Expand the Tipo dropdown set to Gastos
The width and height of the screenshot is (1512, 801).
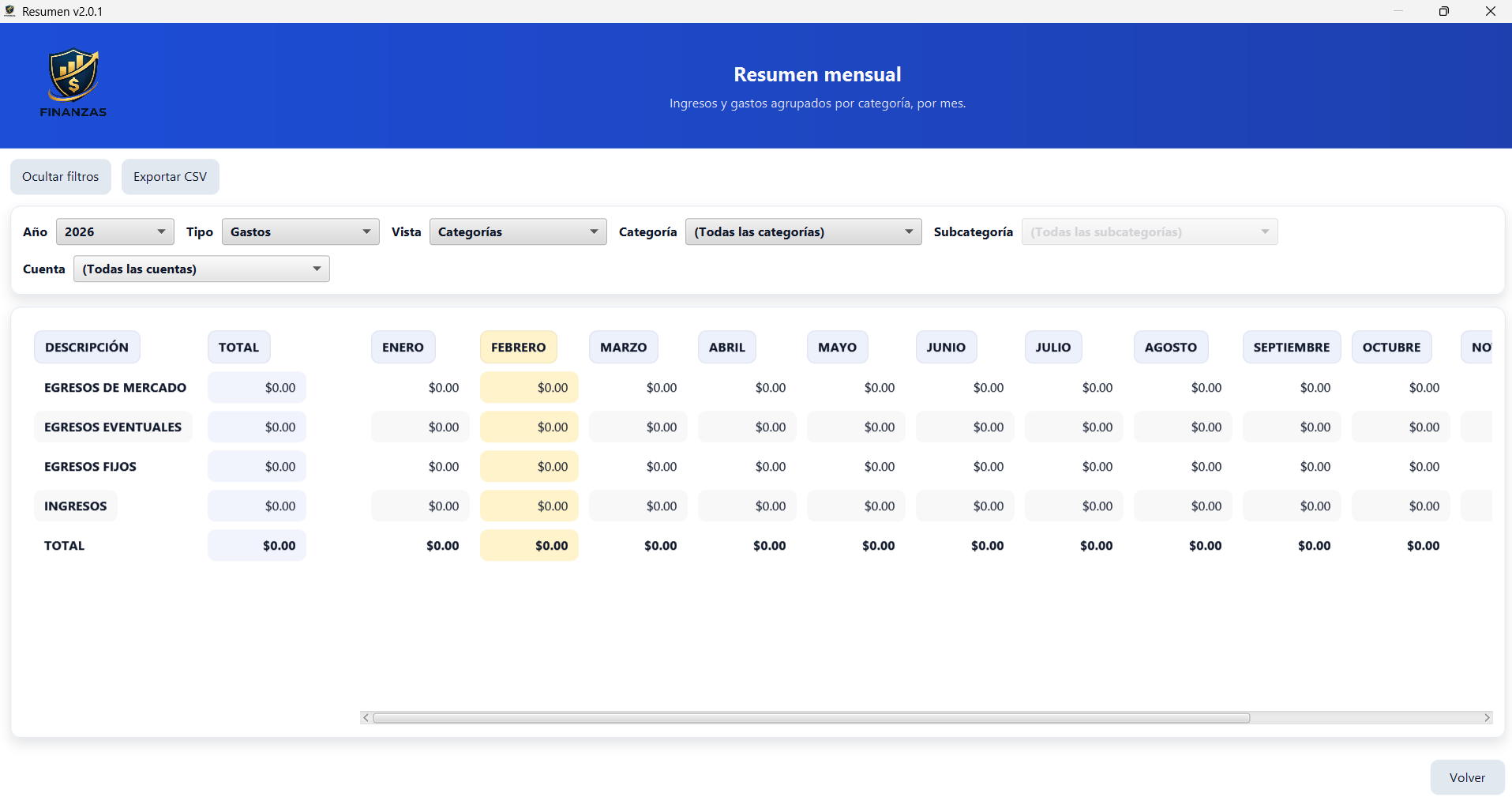tap(300, 231)
